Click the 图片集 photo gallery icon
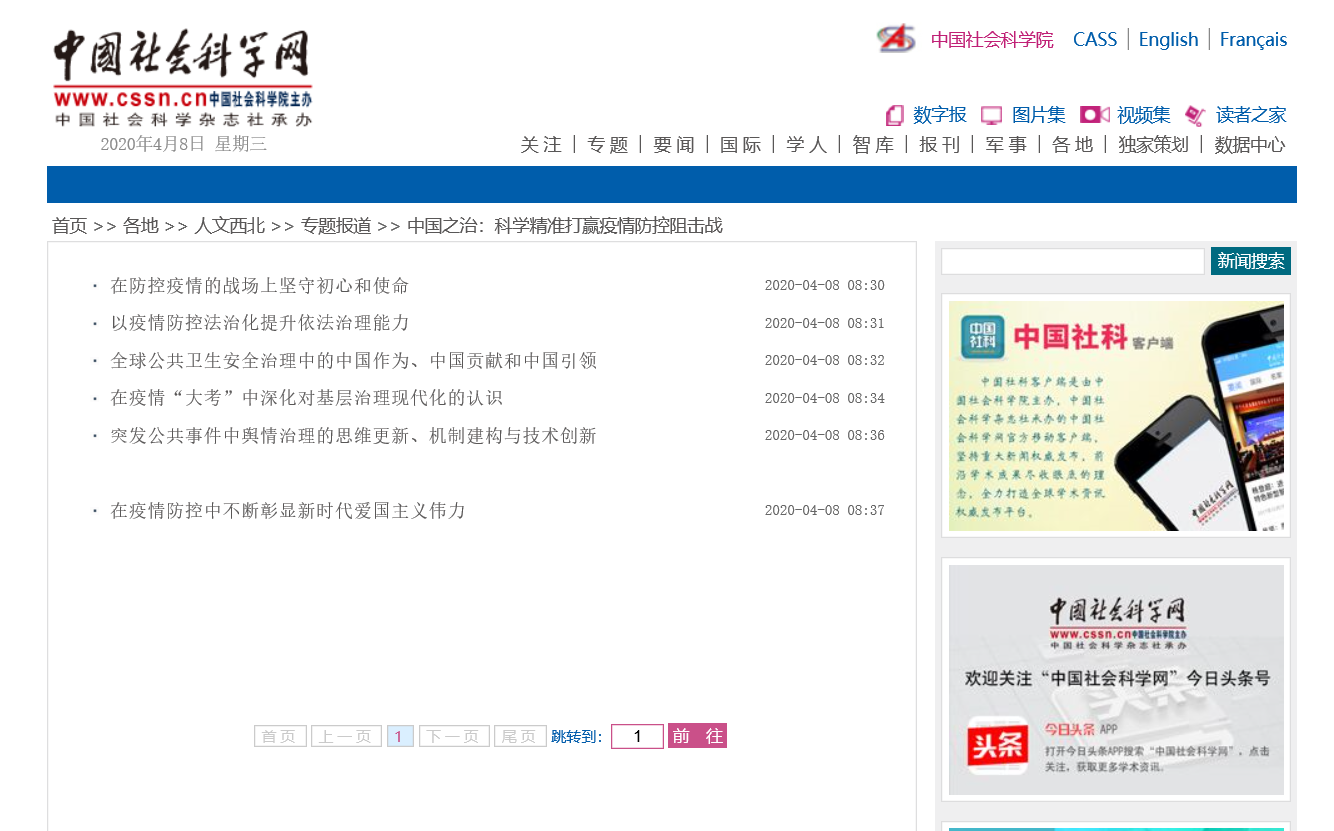1334x831 pixels. click(991, 116)
